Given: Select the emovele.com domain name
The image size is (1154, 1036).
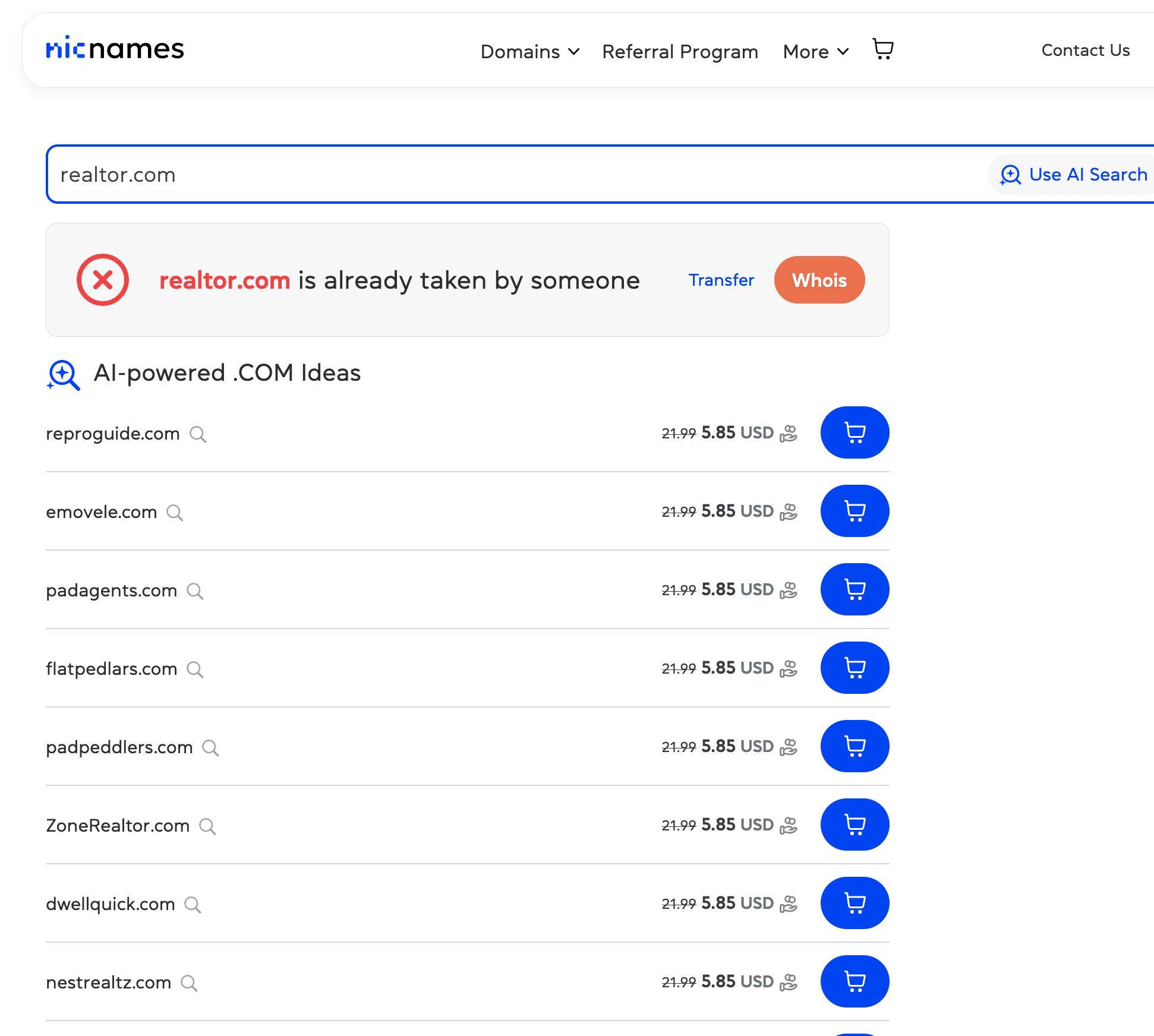Looking at the screenshot, I should click(x=102, y=512).
